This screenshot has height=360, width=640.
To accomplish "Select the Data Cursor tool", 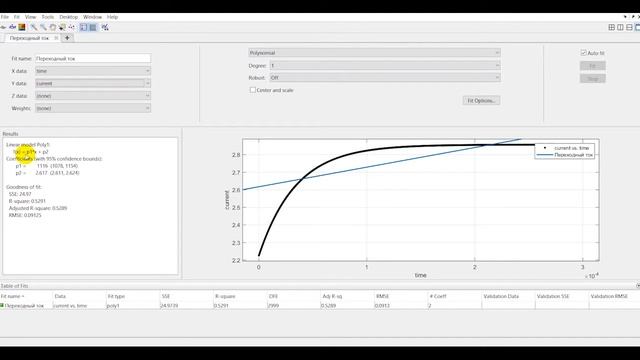I will [x=62, y=27].
